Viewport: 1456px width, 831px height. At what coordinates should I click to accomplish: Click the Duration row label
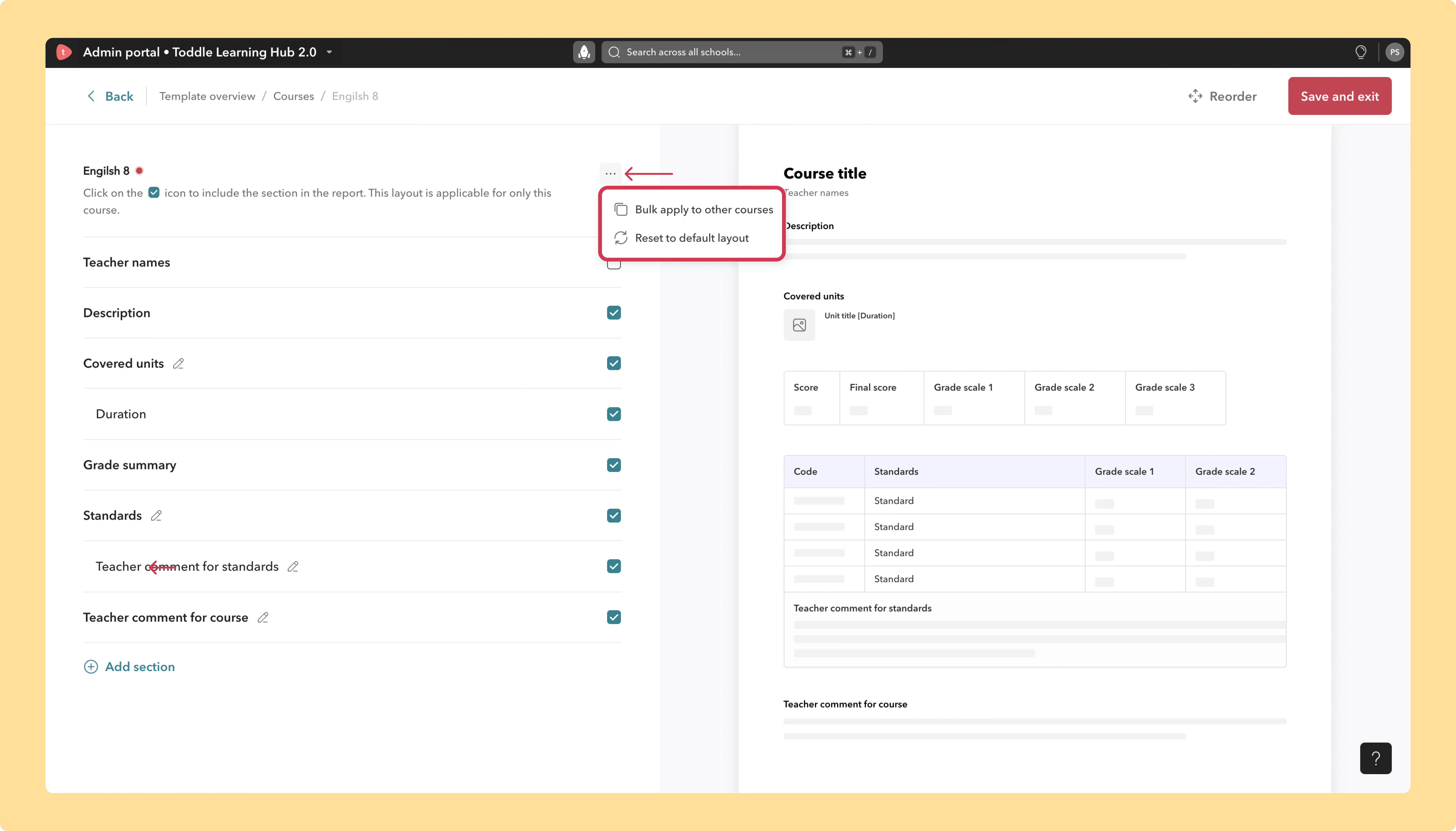[121, 414]
